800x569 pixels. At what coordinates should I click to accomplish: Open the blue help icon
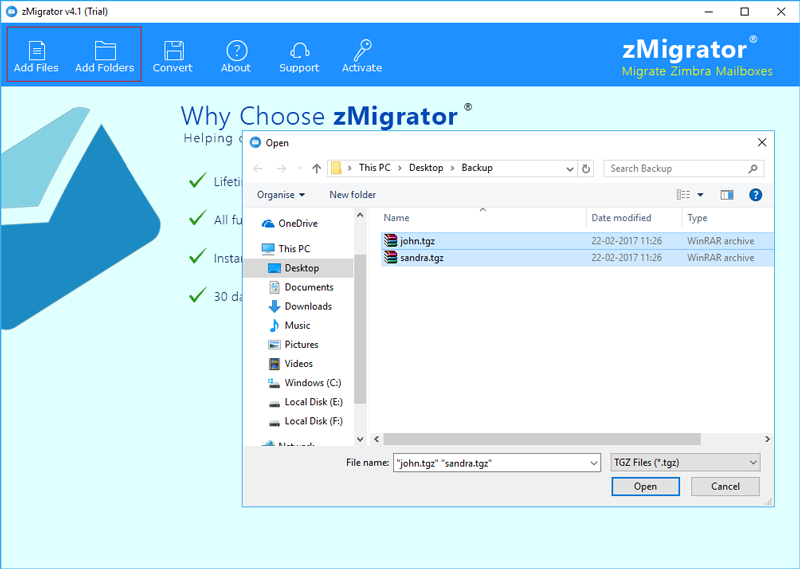click(756, 194)
